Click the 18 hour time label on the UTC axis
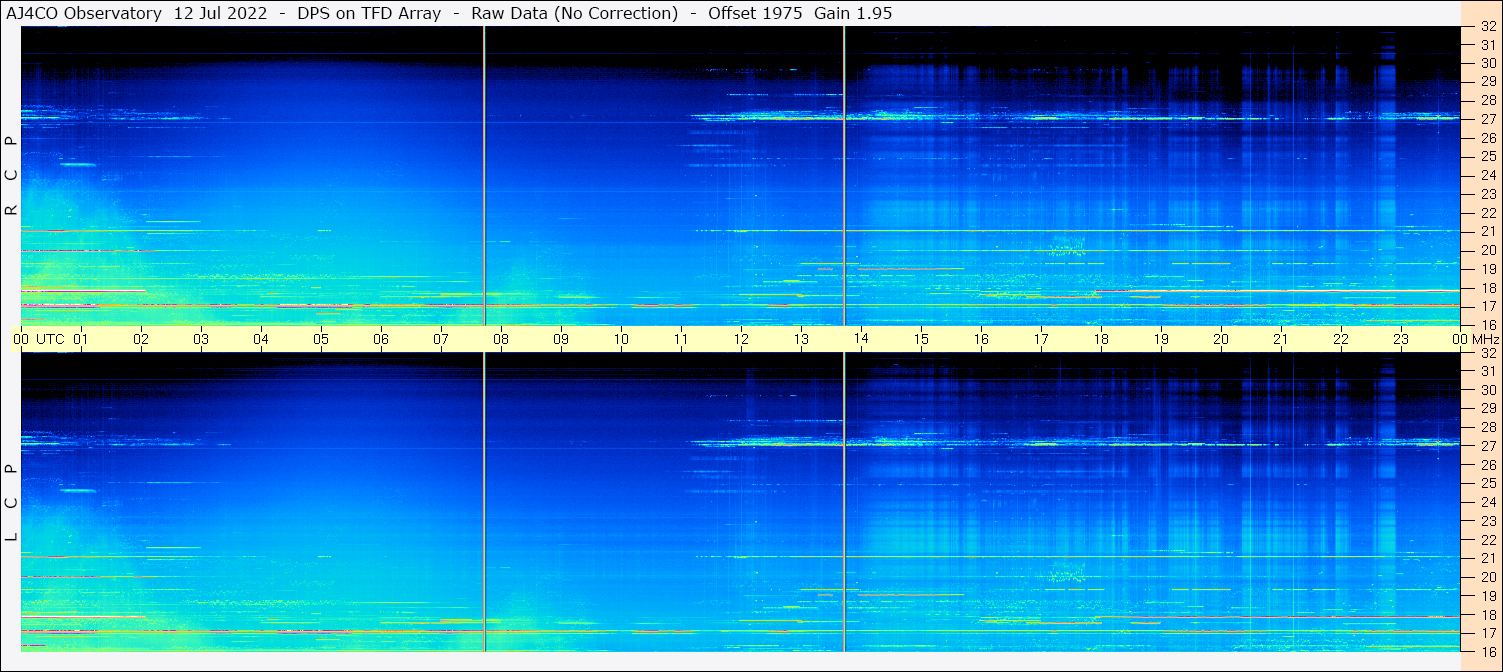Viewport: 1503px width, 672px height. pyautogui.click(x=1101, y=339)
